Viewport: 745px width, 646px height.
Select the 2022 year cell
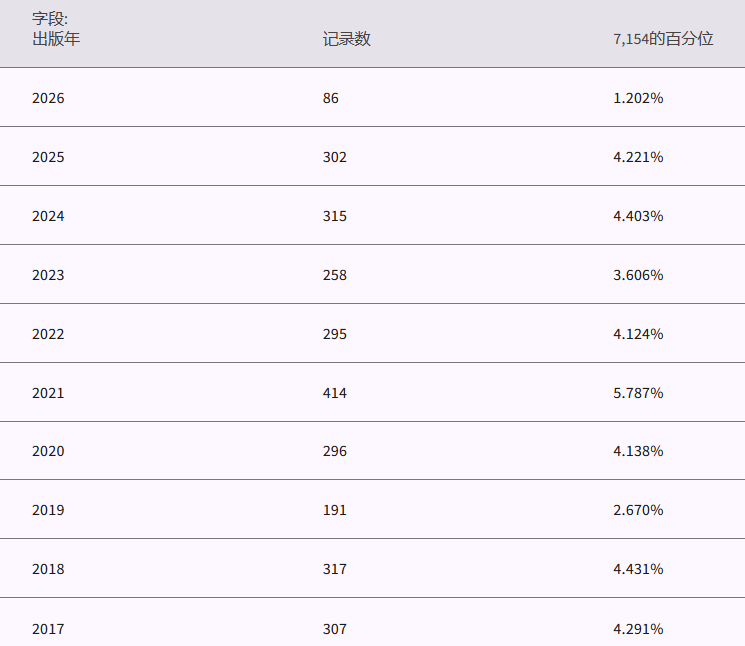pos(48,334)
